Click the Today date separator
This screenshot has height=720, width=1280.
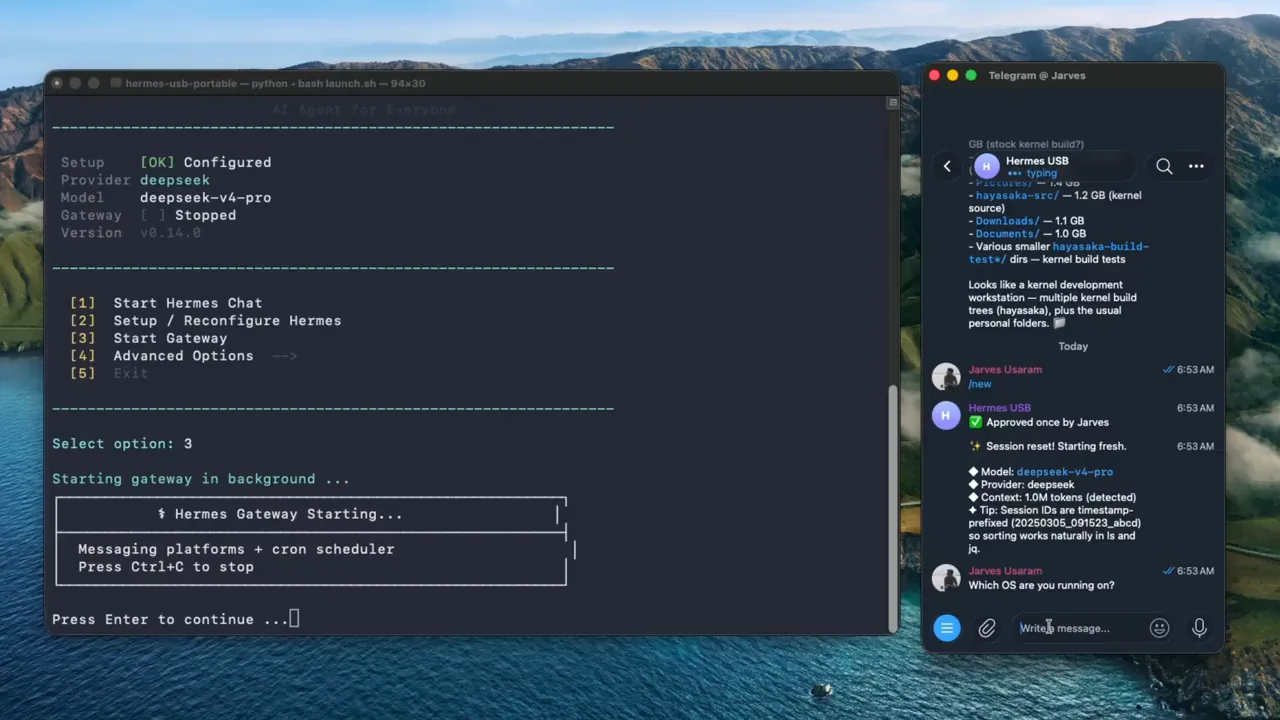(1073, 346)
